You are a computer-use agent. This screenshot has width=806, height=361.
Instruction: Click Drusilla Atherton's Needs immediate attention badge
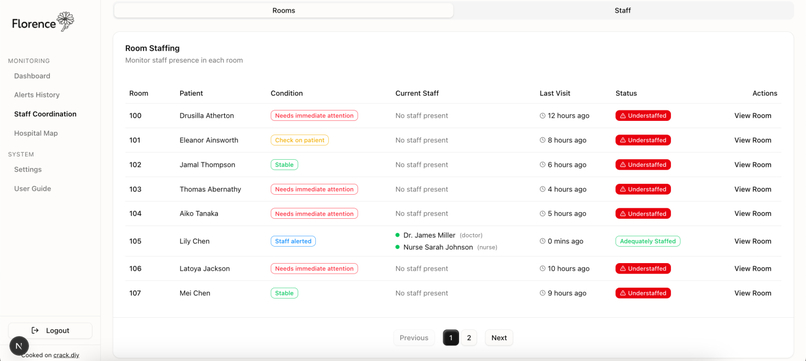[x=314, y=116]
